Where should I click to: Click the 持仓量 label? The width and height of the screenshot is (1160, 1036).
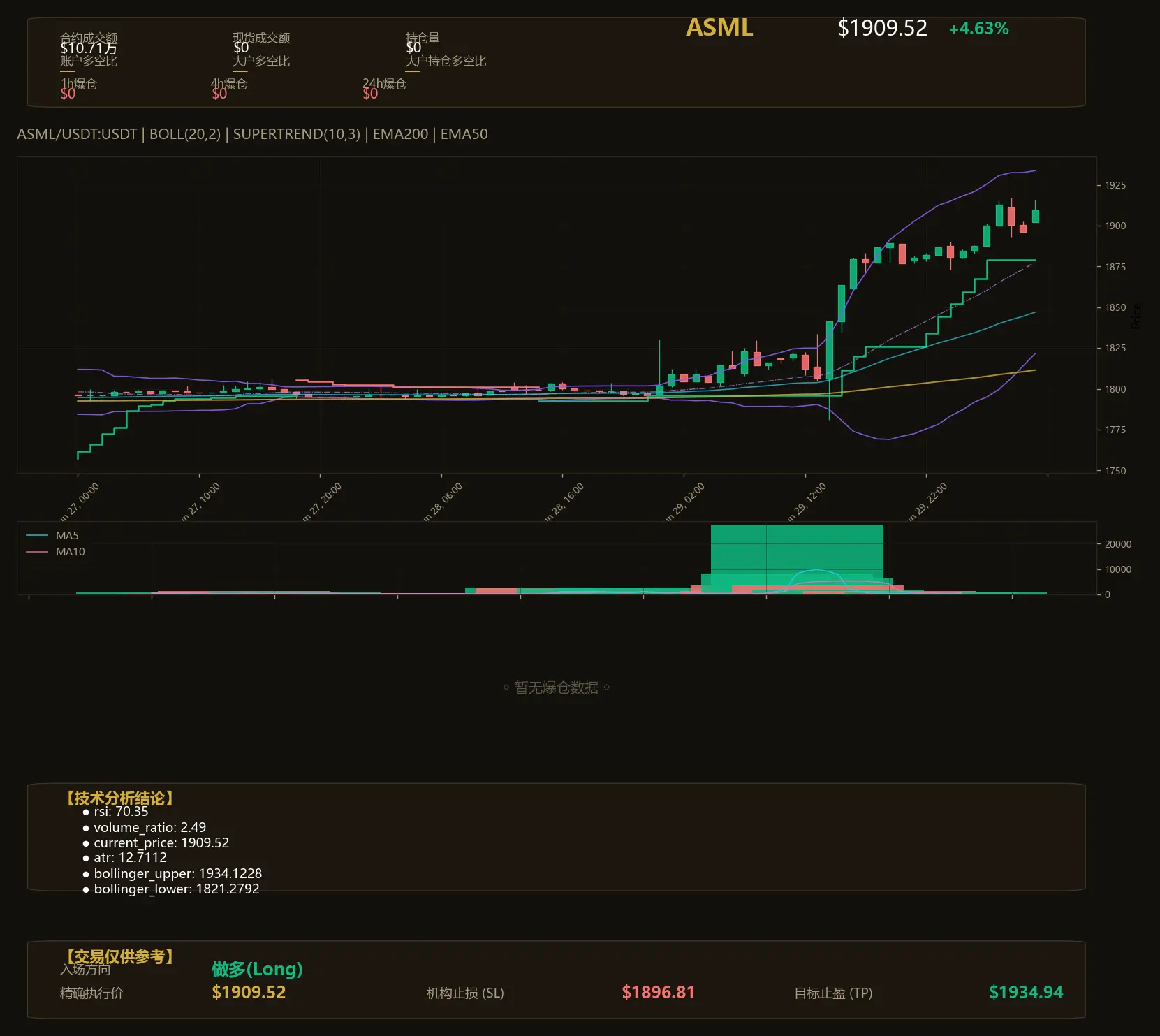coord(423,38)
